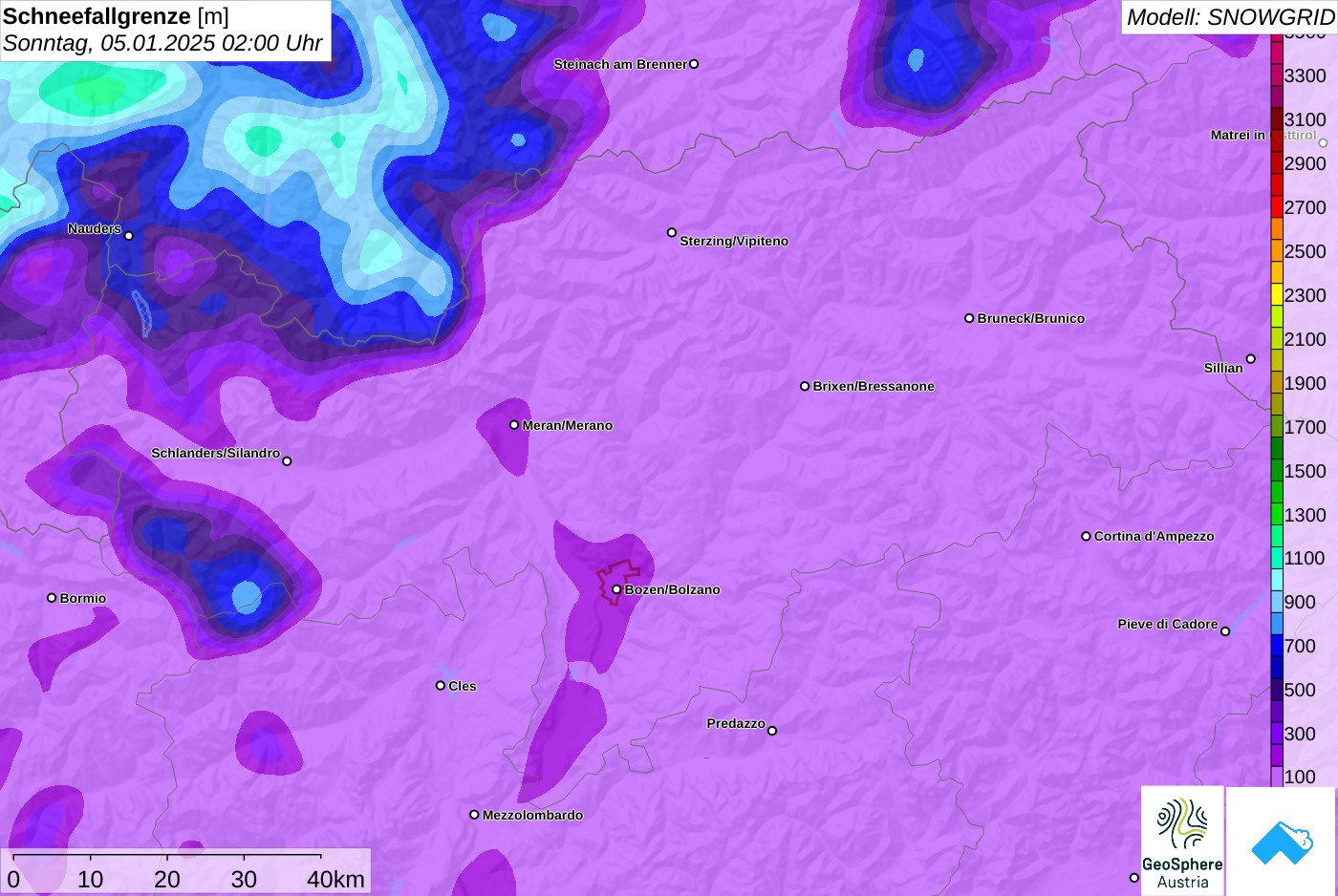Click the legend value '500'

click(x=1300, y=690)
